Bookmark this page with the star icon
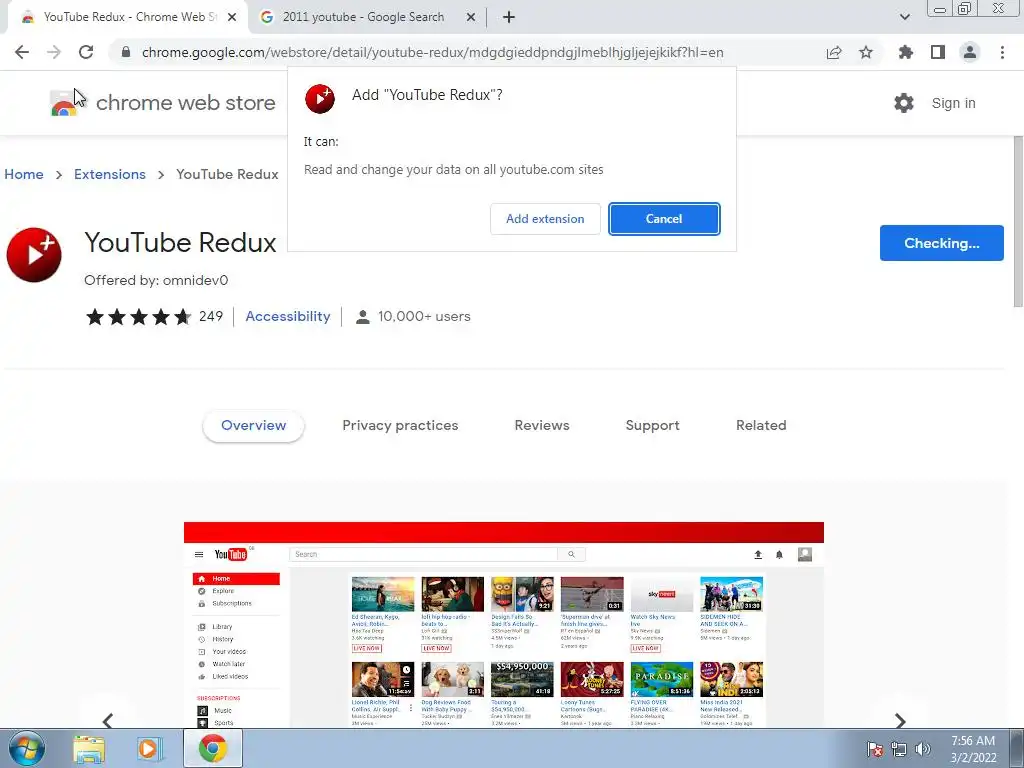 point(866,52)
